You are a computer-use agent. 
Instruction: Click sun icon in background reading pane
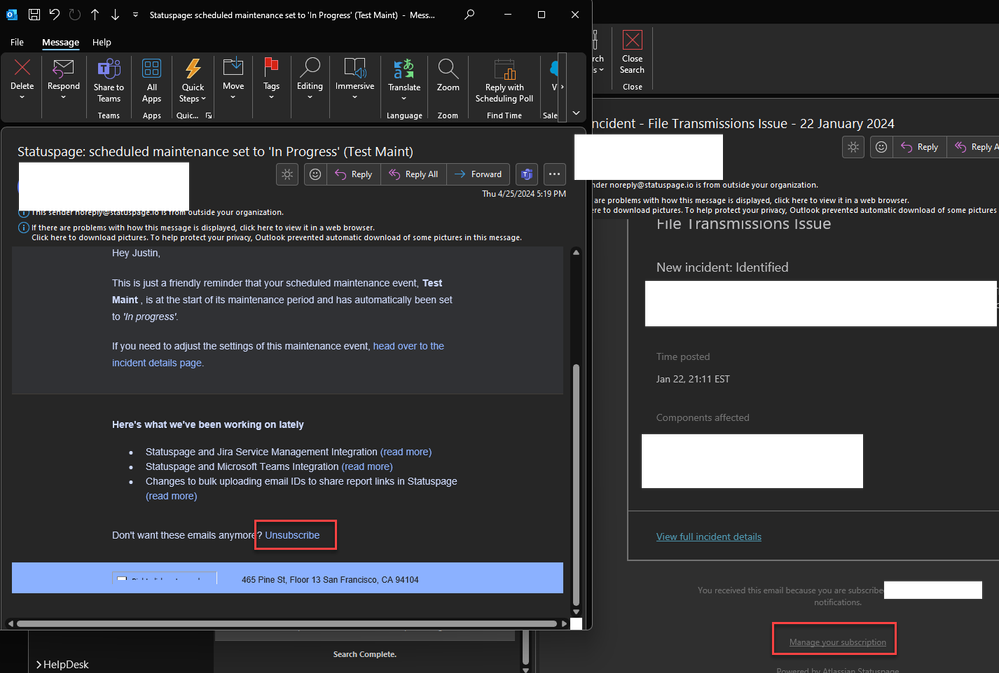853,147
